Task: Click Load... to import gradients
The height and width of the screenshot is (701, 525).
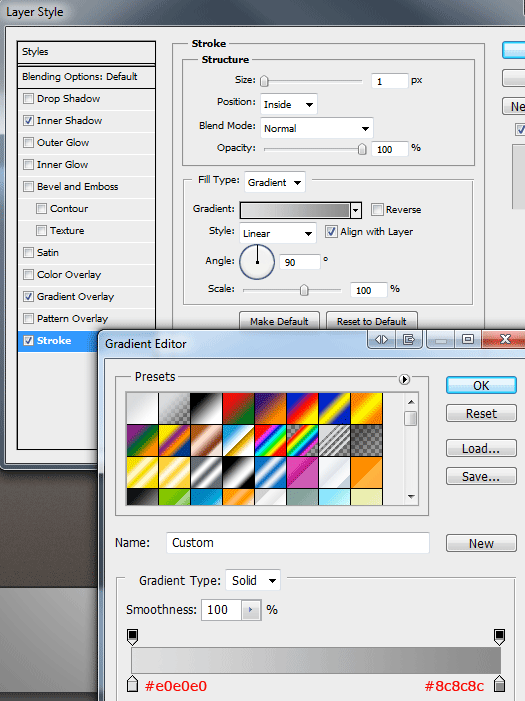Action: 481,448
